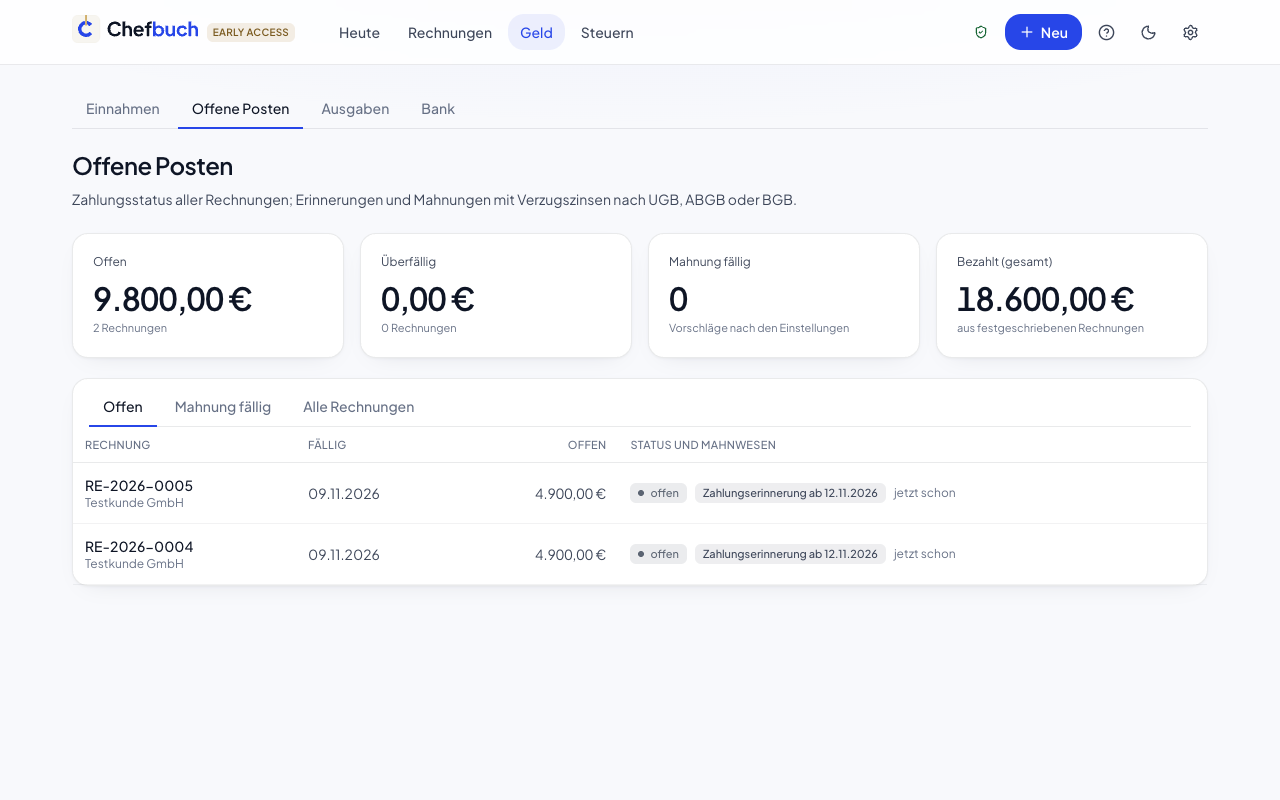The width and height of the screenshot is (1280, 800).
Task: Open the Bank tab
Action: [438, 109]
